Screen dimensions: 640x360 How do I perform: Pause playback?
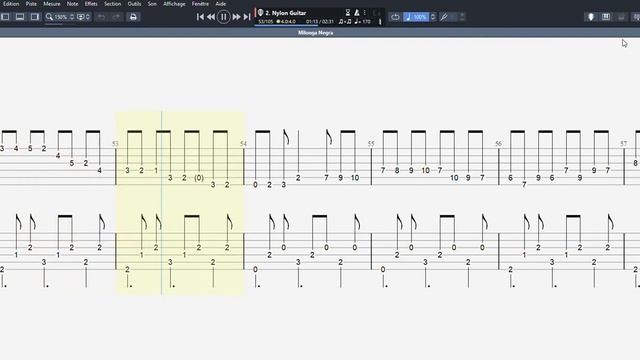[224, 17]
